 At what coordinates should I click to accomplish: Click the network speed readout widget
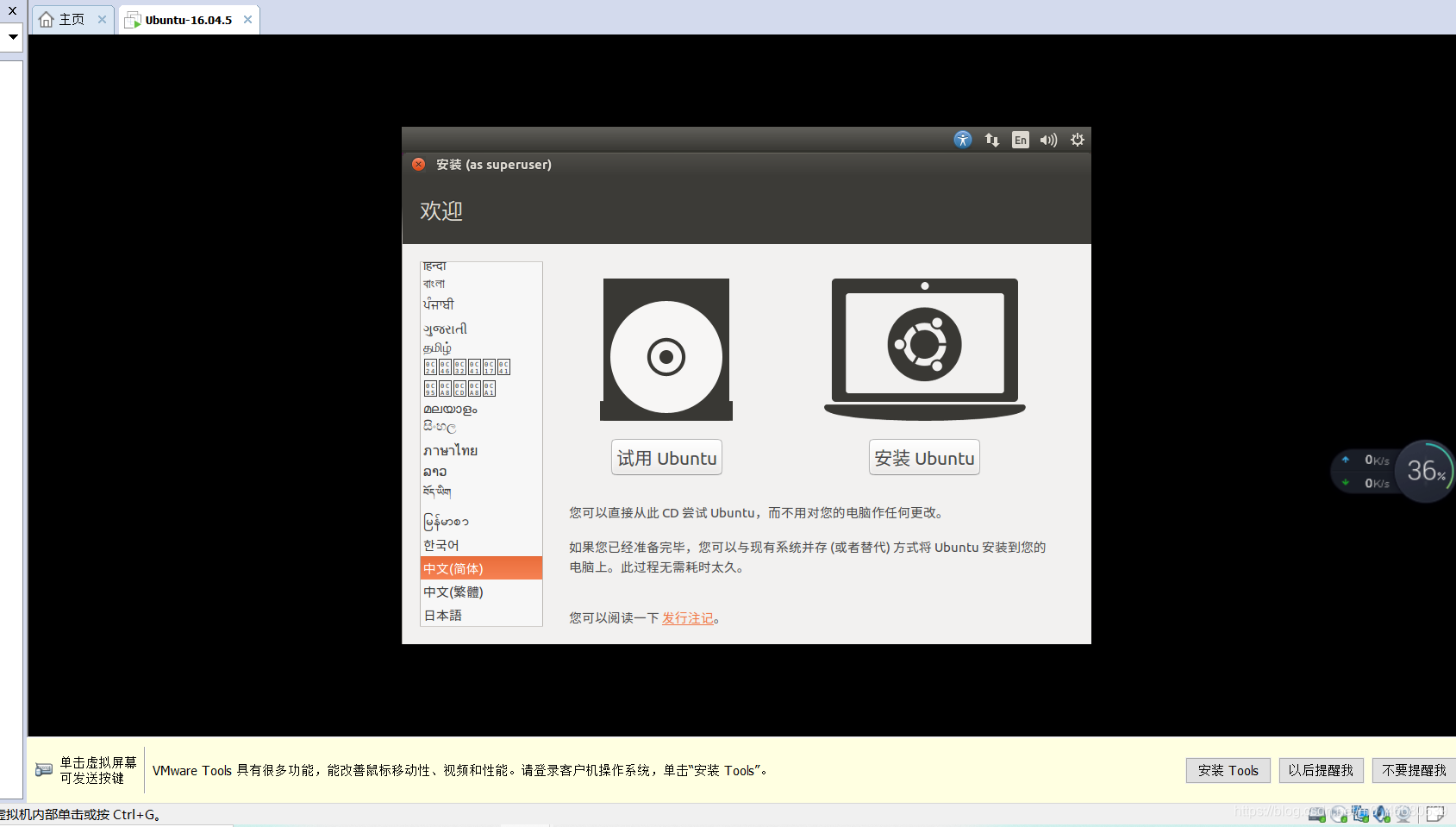(x=1365, y=472)
